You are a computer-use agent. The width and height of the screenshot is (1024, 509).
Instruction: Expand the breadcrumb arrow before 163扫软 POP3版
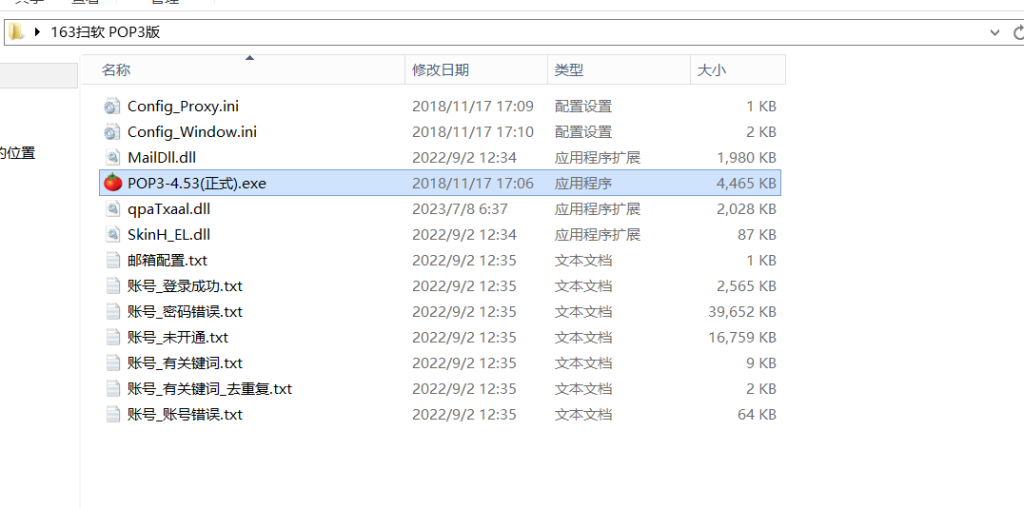(38, 32)
